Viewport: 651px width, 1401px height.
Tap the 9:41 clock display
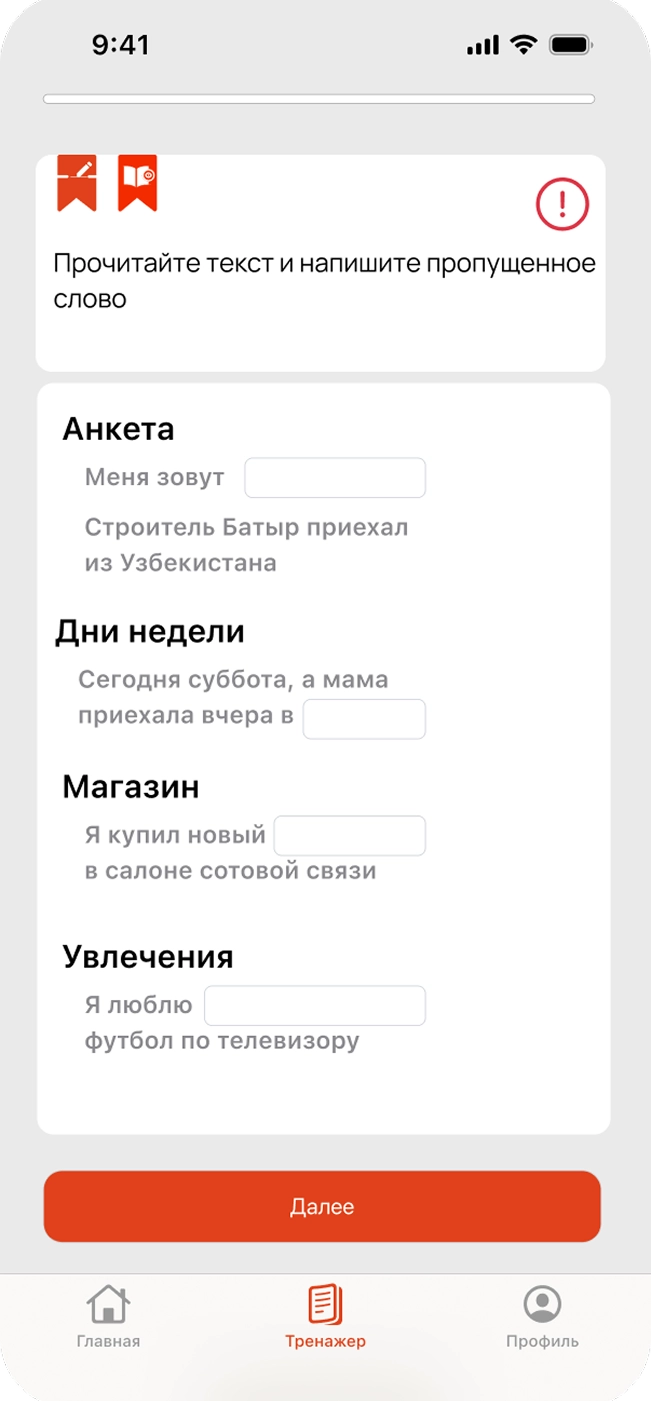120,44
